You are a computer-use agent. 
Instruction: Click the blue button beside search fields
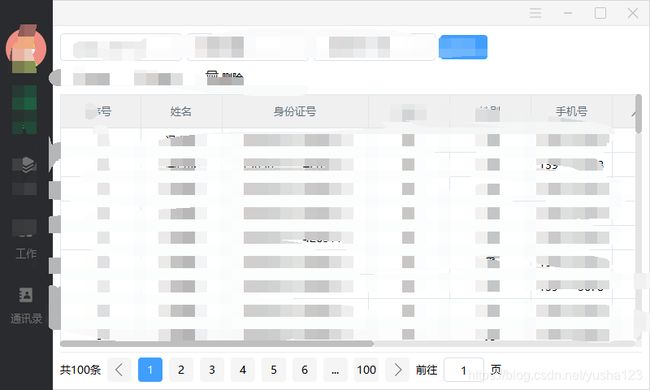pyautogui.click(x=463, y=47)
